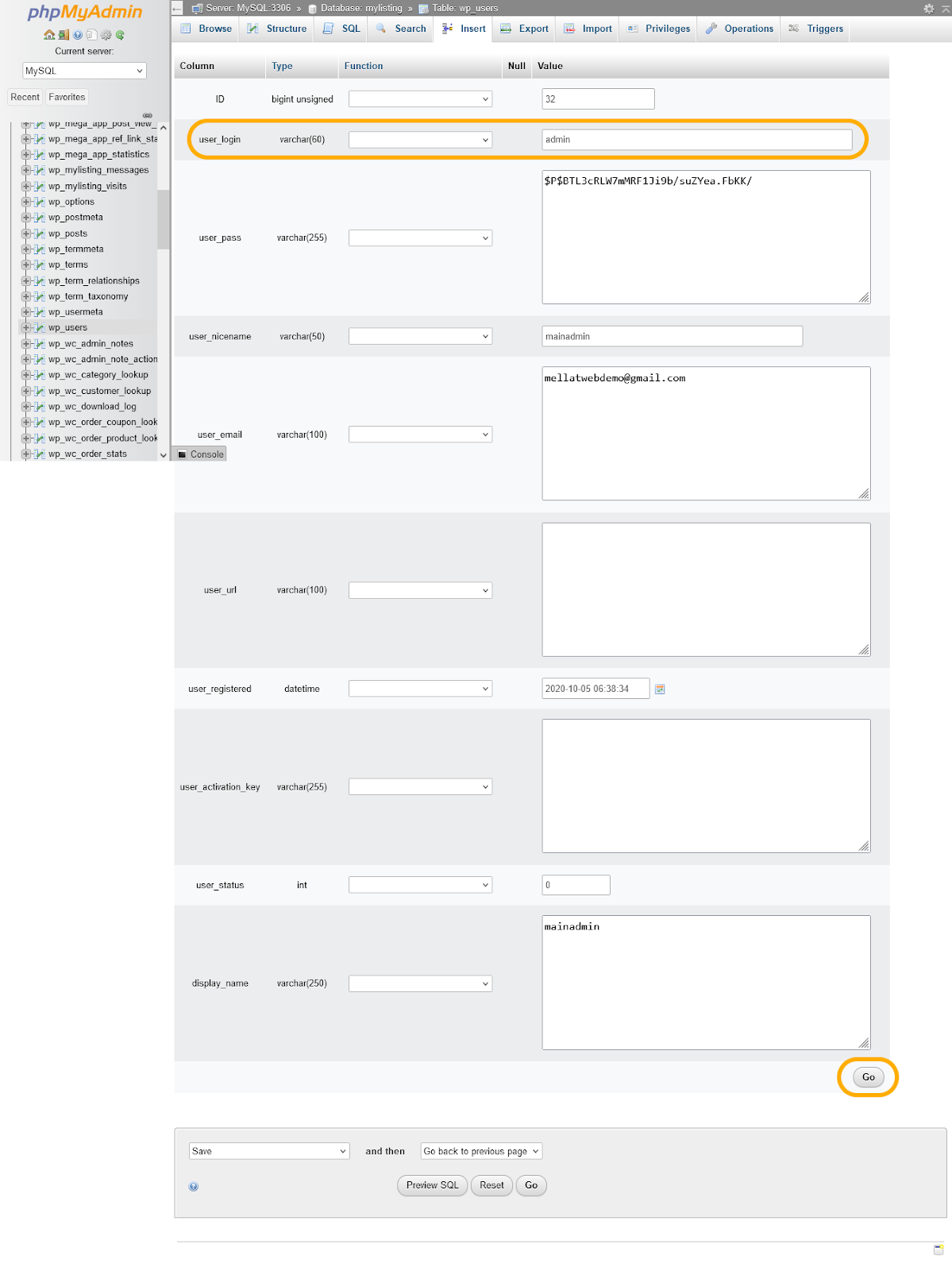Click the user_status value field
Screen dimensions: 952x1271
pos(576,885)
